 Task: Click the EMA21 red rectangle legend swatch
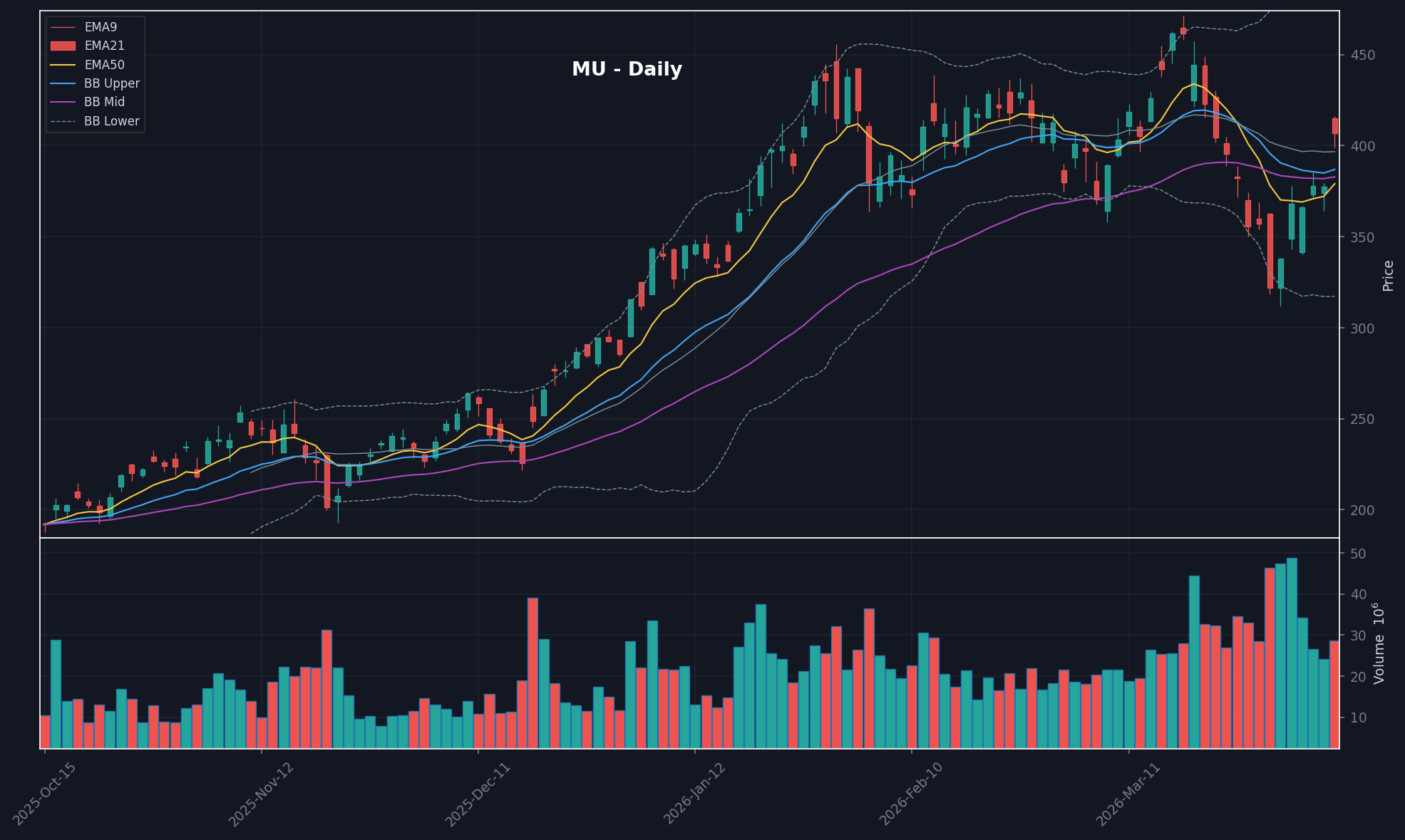coord(63,46)
